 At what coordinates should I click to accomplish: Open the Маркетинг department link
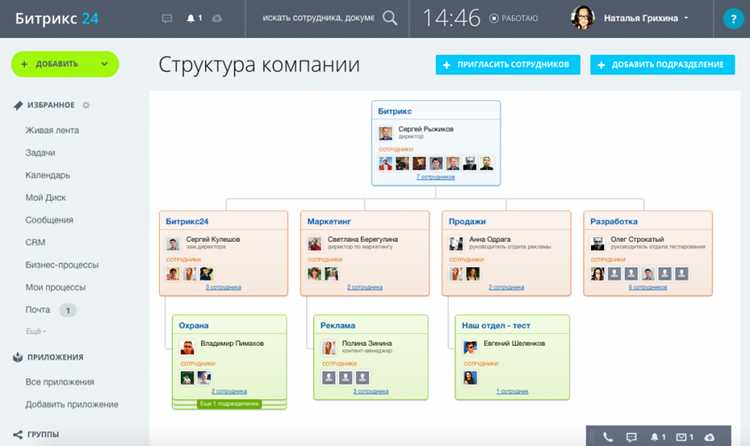[x=329, y=222]
